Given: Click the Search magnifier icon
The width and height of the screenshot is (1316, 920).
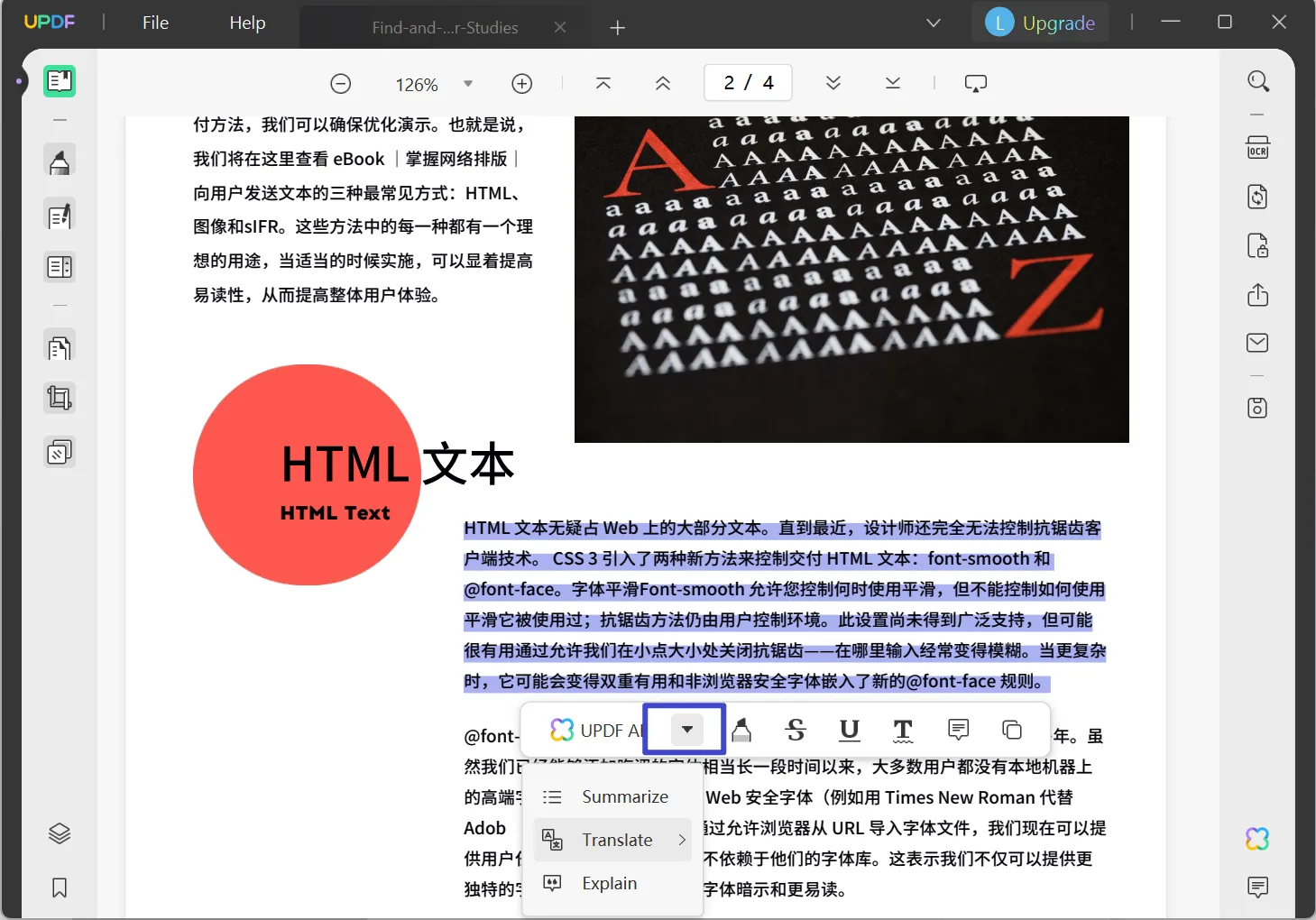Looking at the screenshot, I should [x=1257, y=82].
